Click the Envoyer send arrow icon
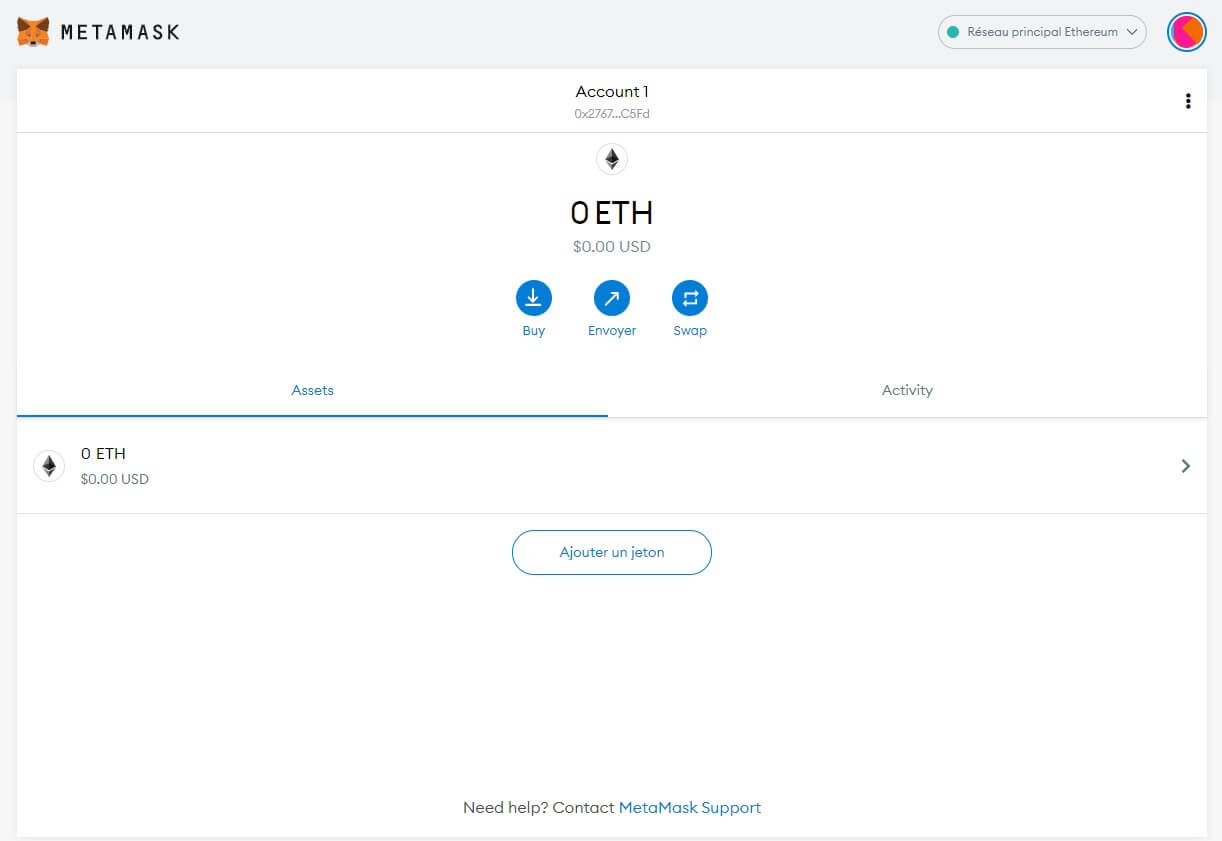 pos(611,298)
